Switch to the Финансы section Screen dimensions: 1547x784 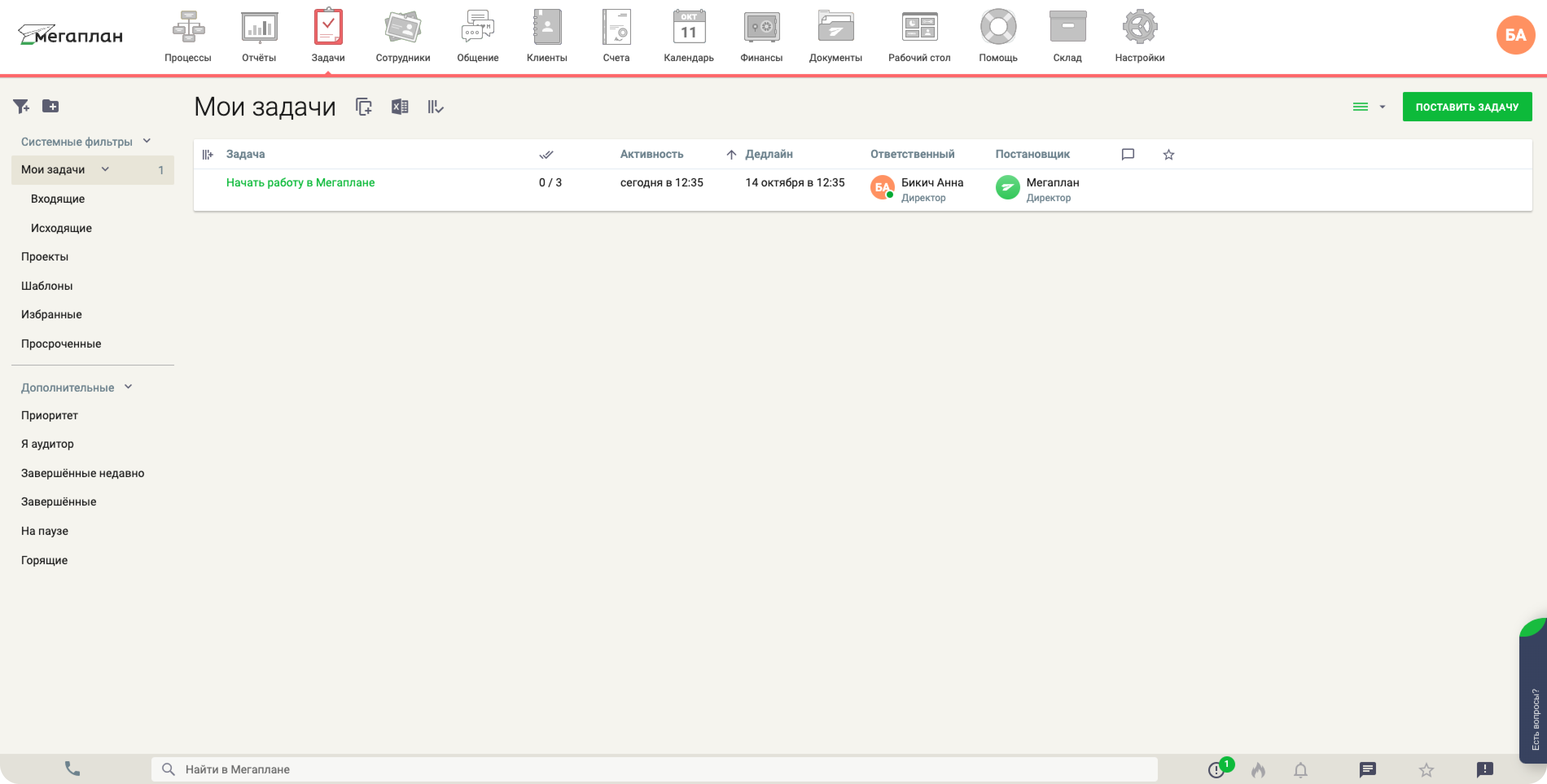click(761, 35)
